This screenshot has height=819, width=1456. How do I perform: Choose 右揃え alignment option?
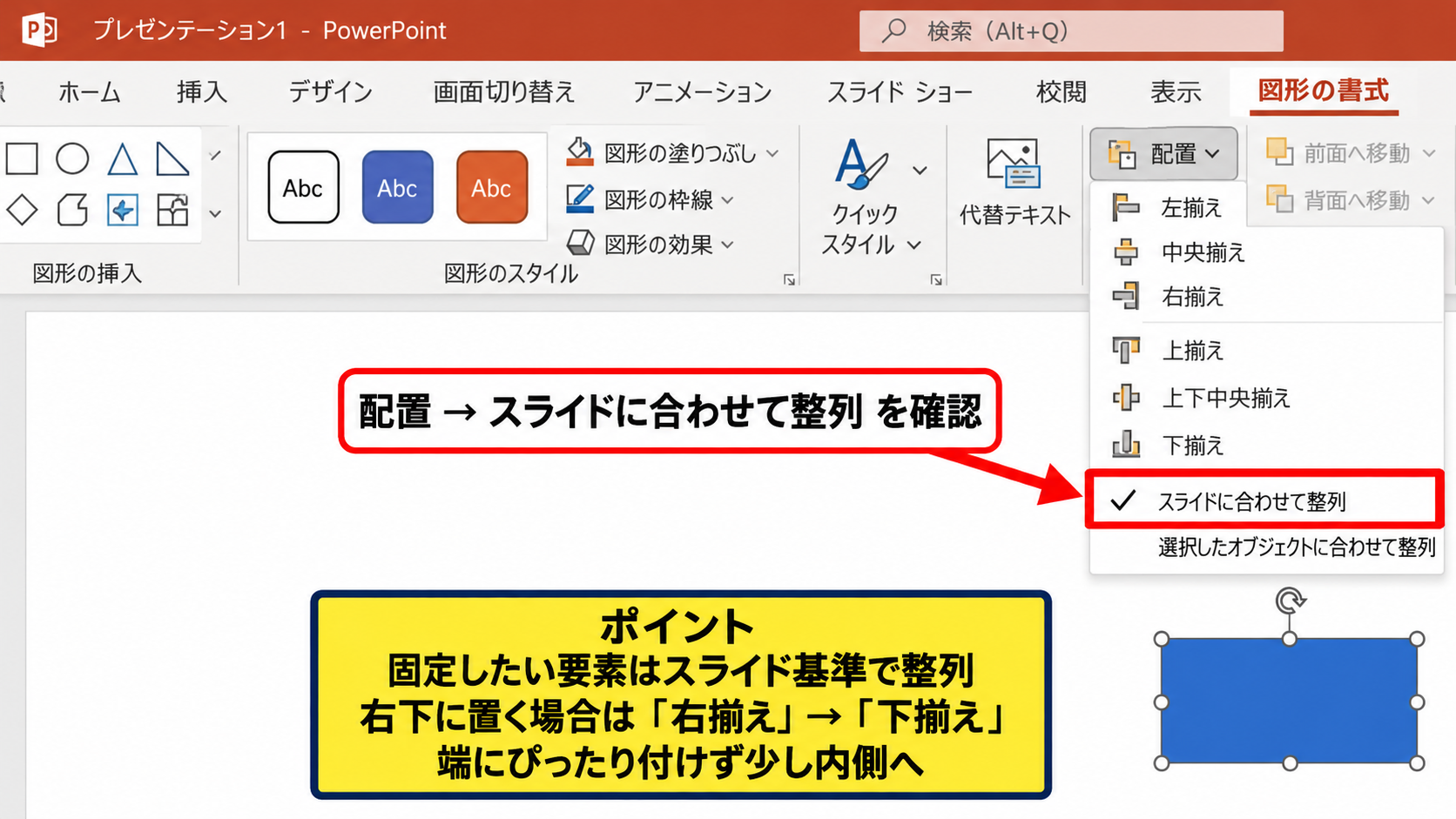pos(1266,297)
